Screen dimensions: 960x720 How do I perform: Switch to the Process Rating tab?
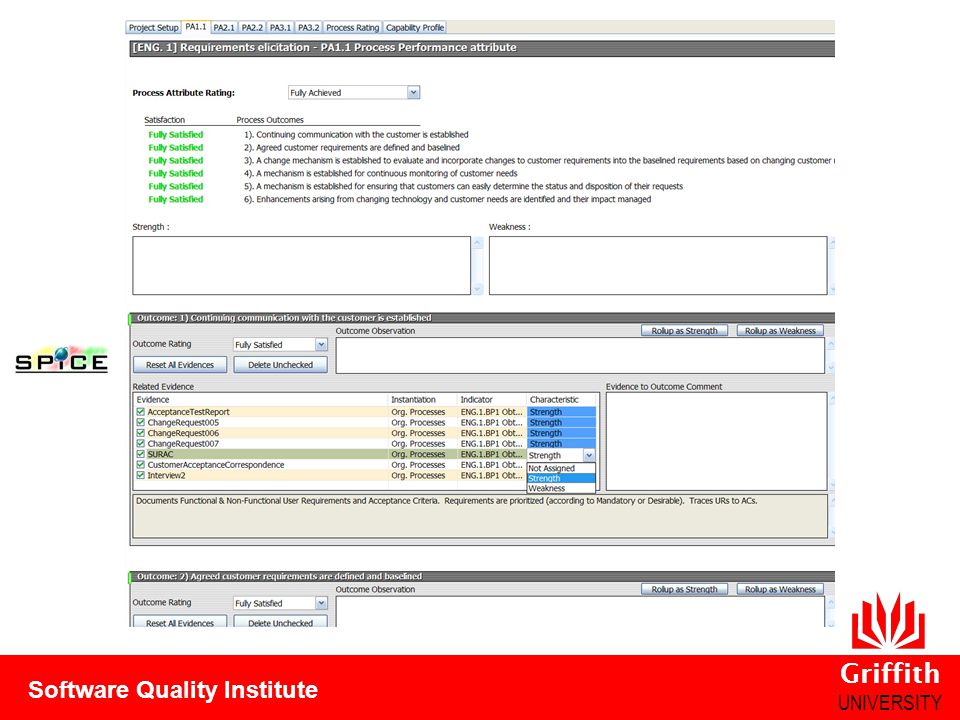click(x=353, y=28)
